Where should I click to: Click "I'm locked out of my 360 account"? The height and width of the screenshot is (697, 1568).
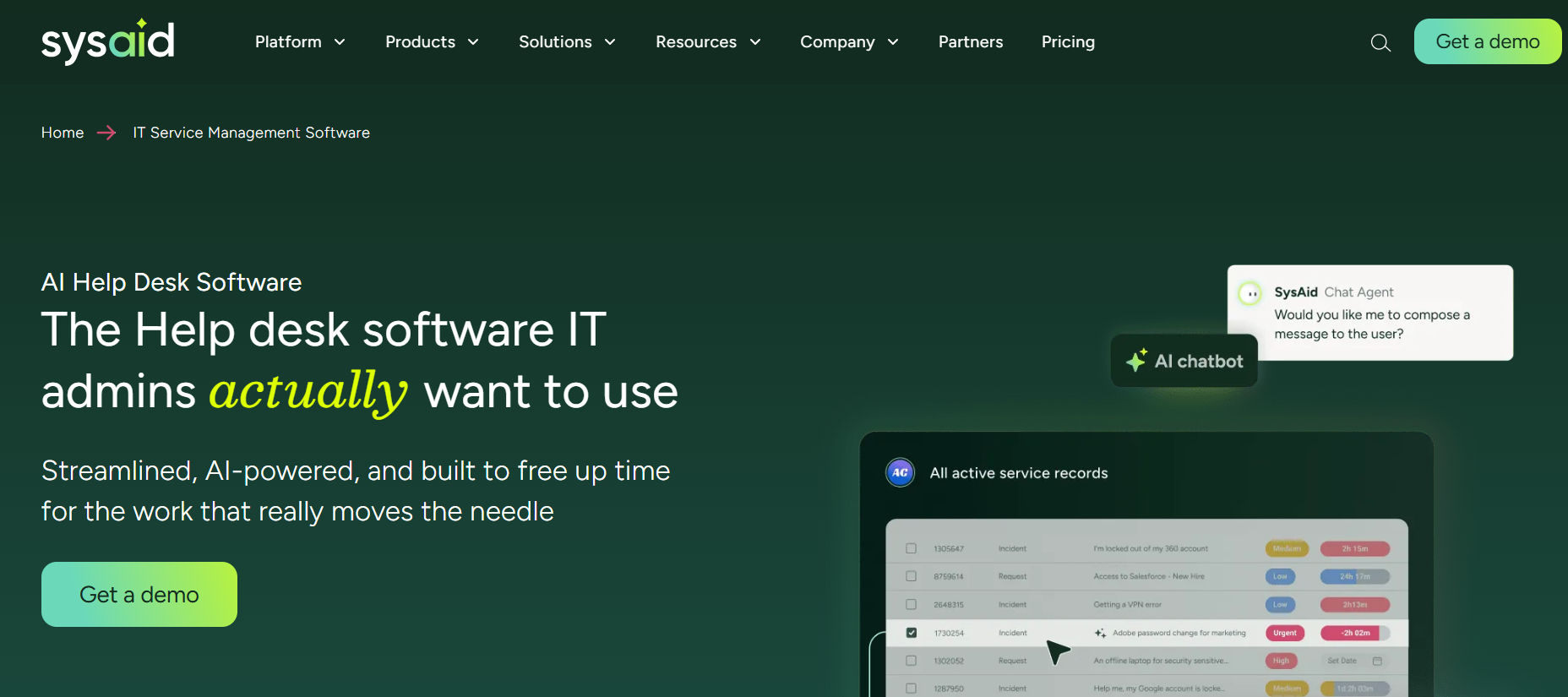(x=1151, y=548)
